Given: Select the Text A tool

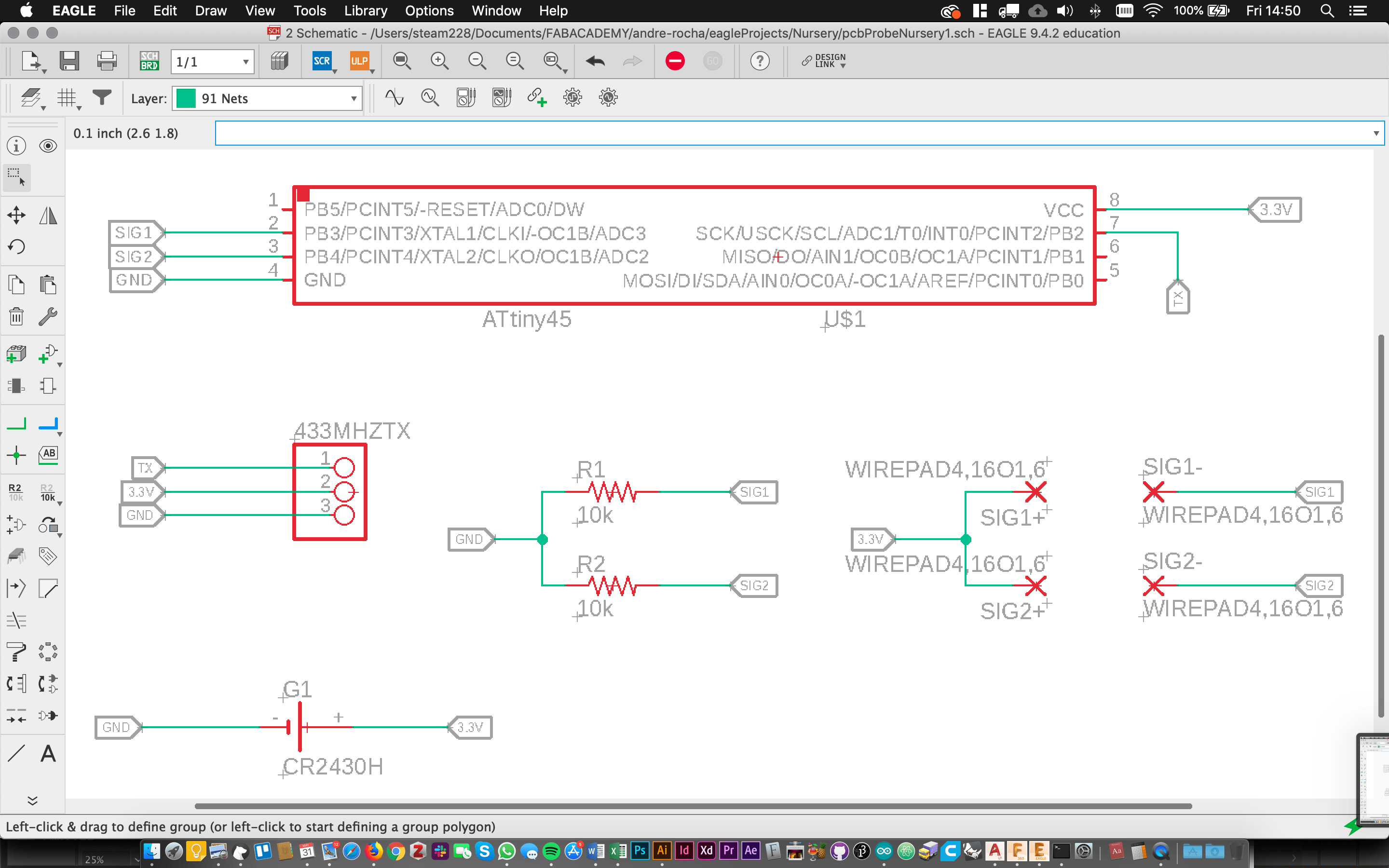Looking at the screenshot, I should point(48,754).
